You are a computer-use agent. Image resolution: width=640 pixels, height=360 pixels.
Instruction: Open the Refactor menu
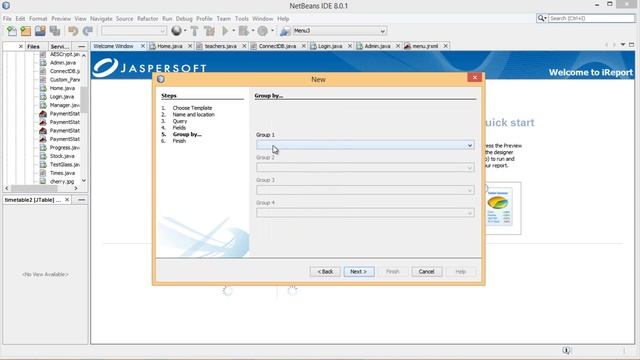(x=147, y=19)
